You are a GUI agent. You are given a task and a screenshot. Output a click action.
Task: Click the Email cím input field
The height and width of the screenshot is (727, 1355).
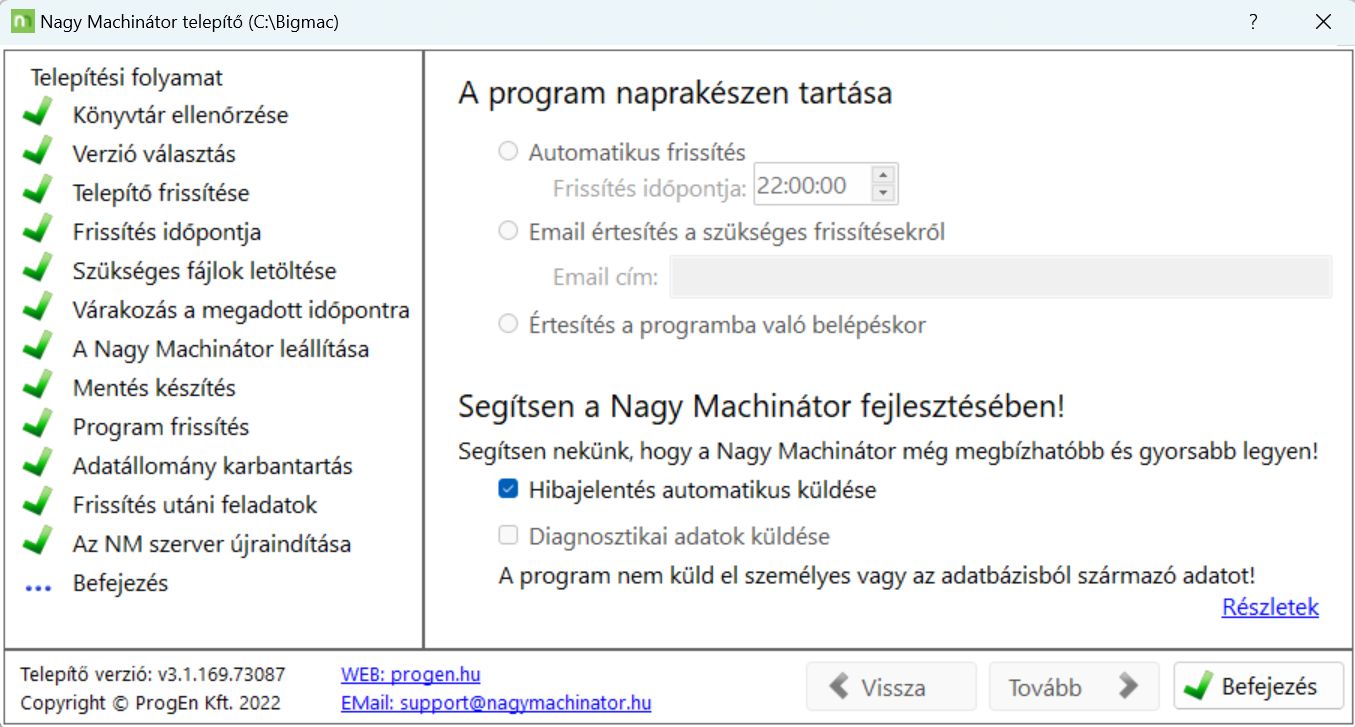coord(1001,277)
